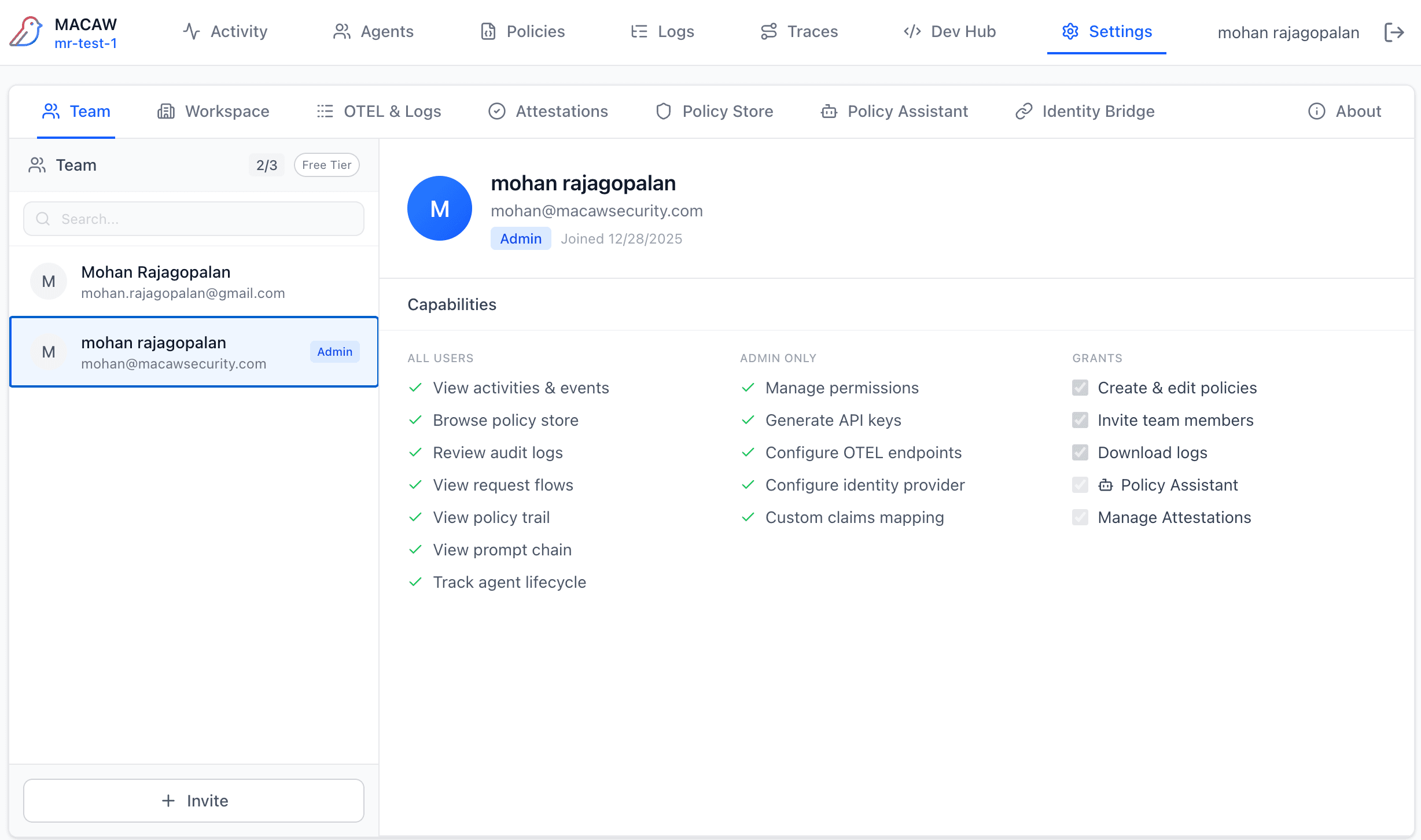Toggle Invite team members checkbox

tap(1080, 420)
